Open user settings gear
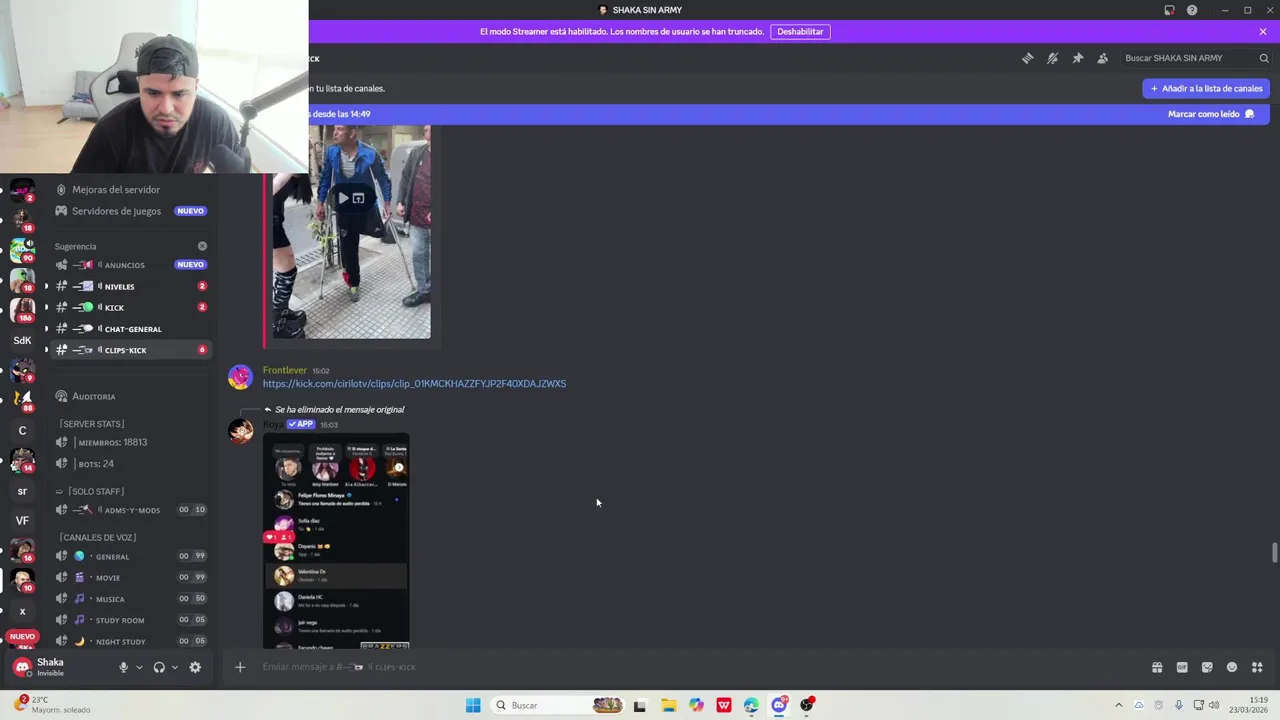Image resolution: width=1280 pixels, height=720 pixels. (x=195, y=667)
